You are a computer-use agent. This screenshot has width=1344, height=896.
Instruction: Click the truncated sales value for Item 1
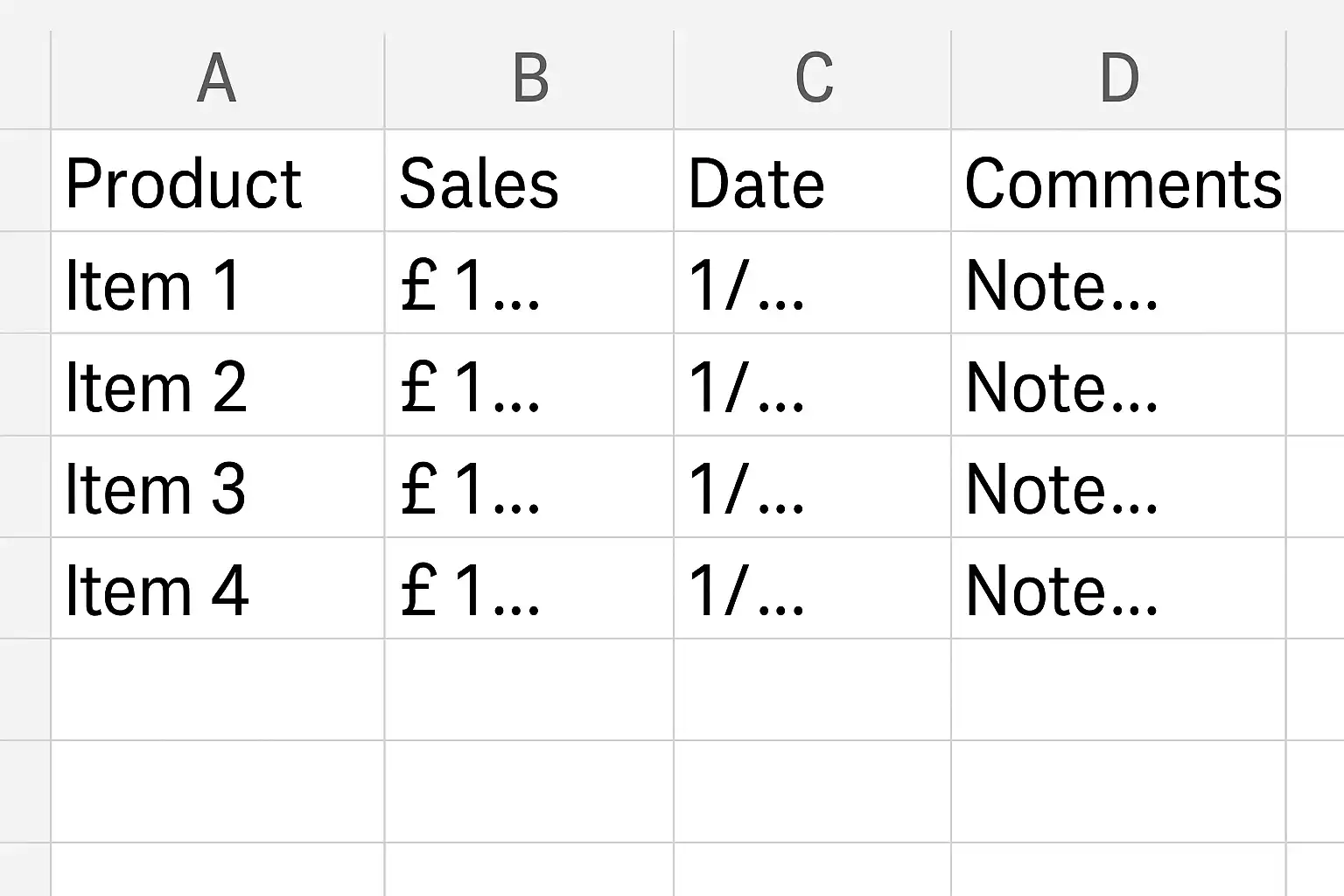tap(528, 283)
